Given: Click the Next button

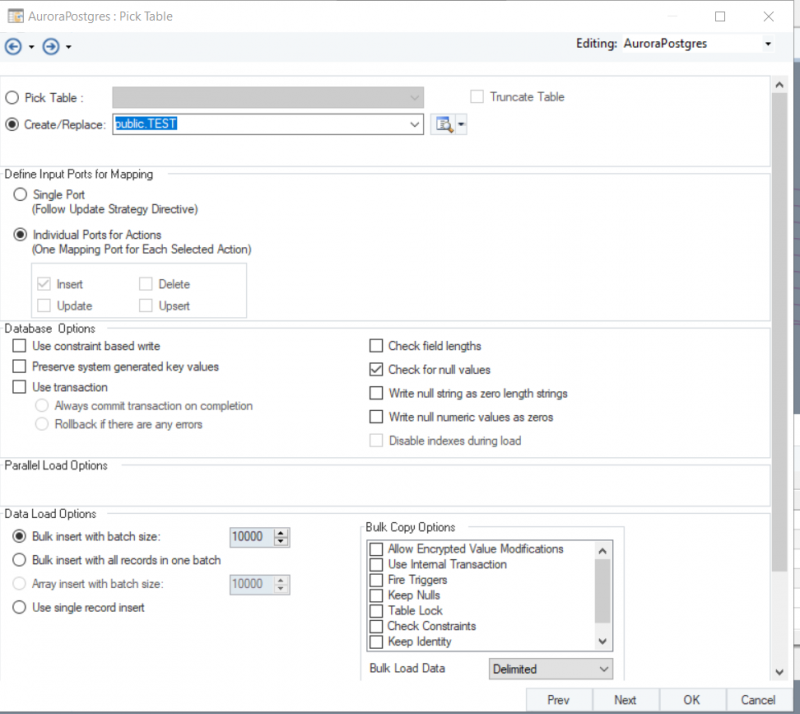Looking at the screenshot, I should pos(625,700).
